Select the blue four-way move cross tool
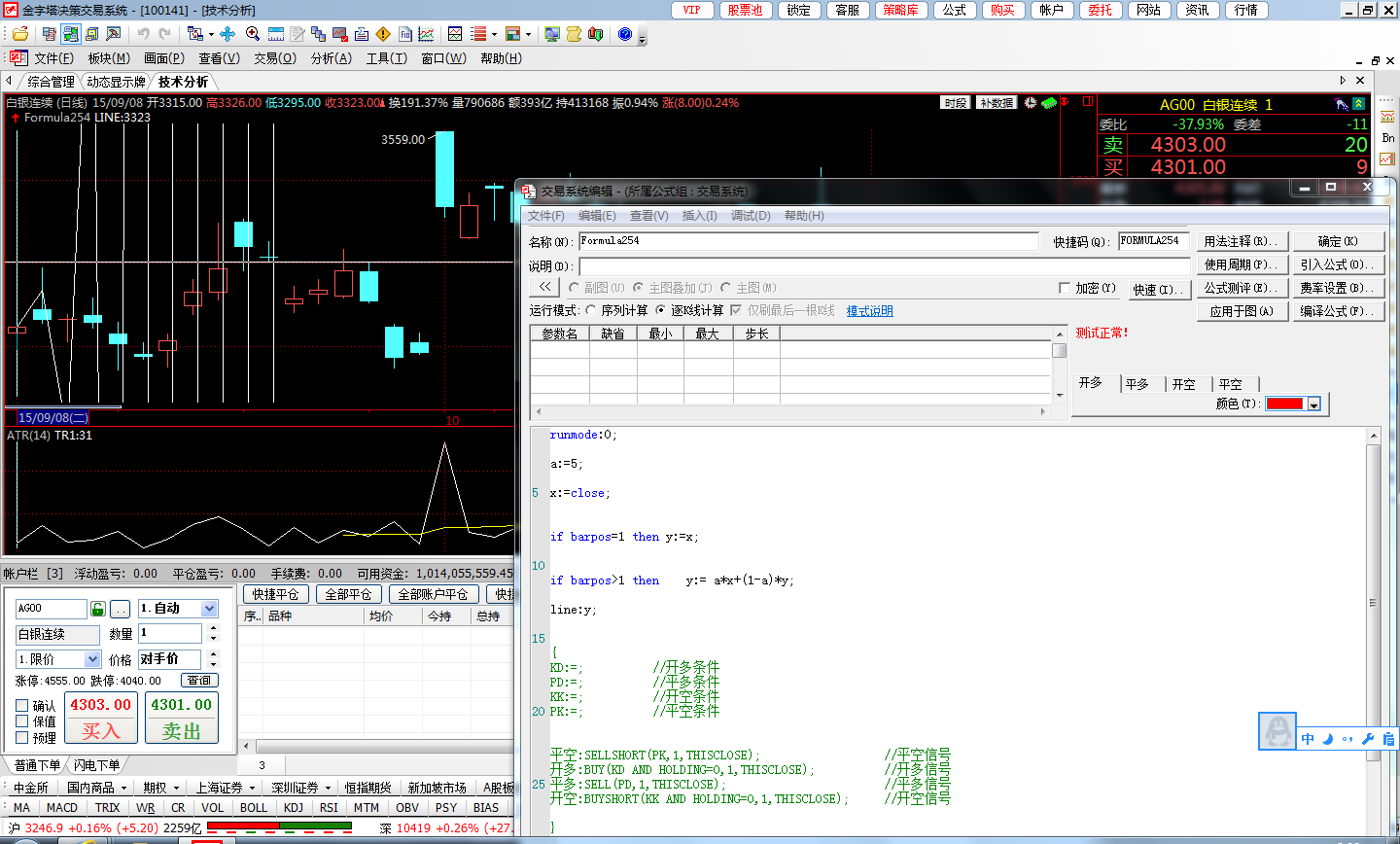Image resolution: width=1400 pixels, height=844 pixels. [227, 34]
